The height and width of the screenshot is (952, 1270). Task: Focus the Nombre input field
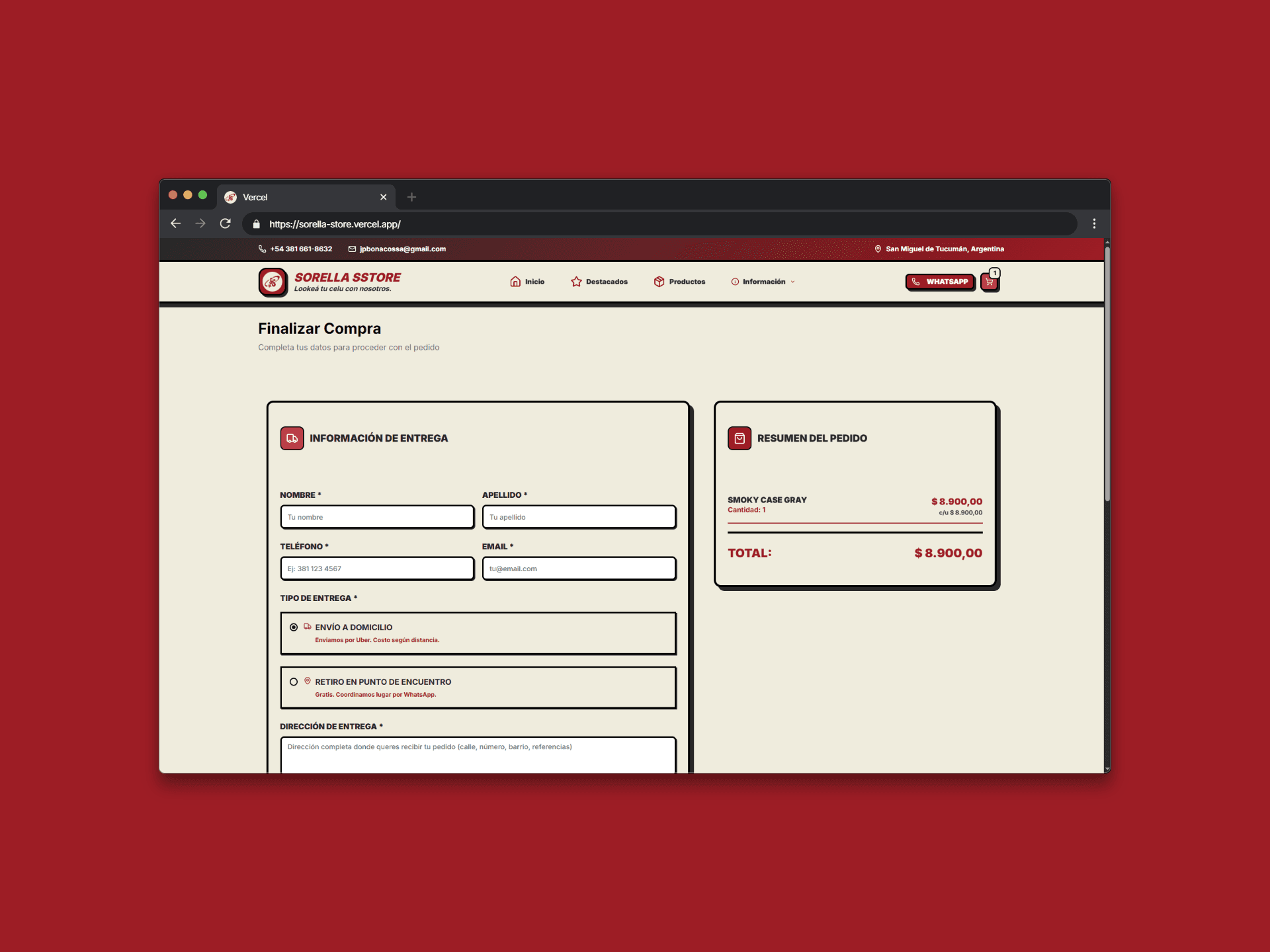377,517
